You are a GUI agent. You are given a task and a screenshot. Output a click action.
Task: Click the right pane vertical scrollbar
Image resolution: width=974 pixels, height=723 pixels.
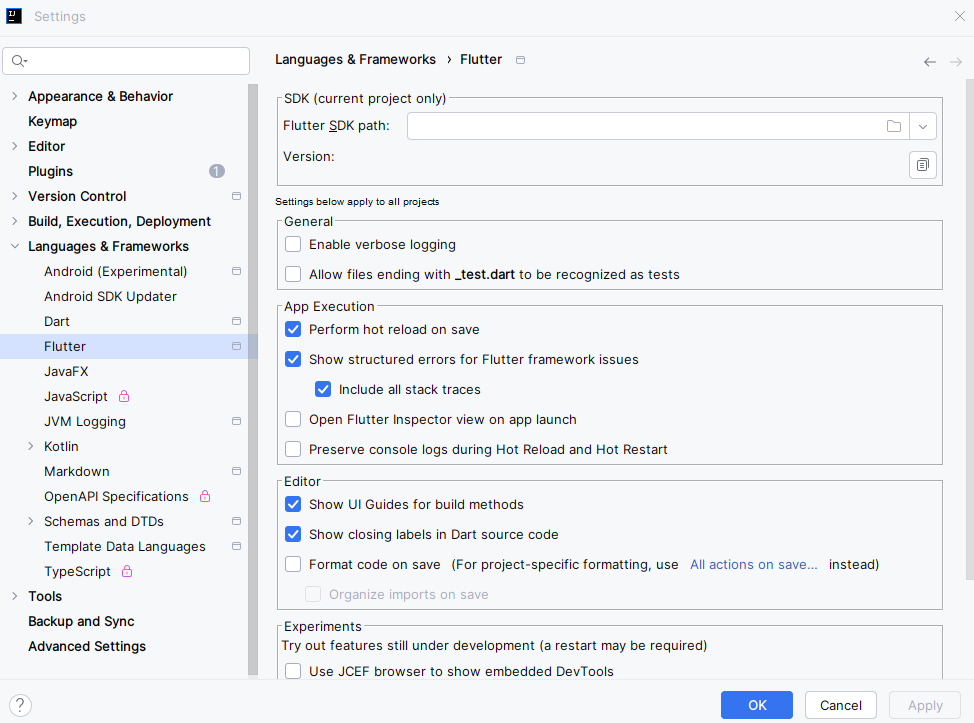coord(970,329)
